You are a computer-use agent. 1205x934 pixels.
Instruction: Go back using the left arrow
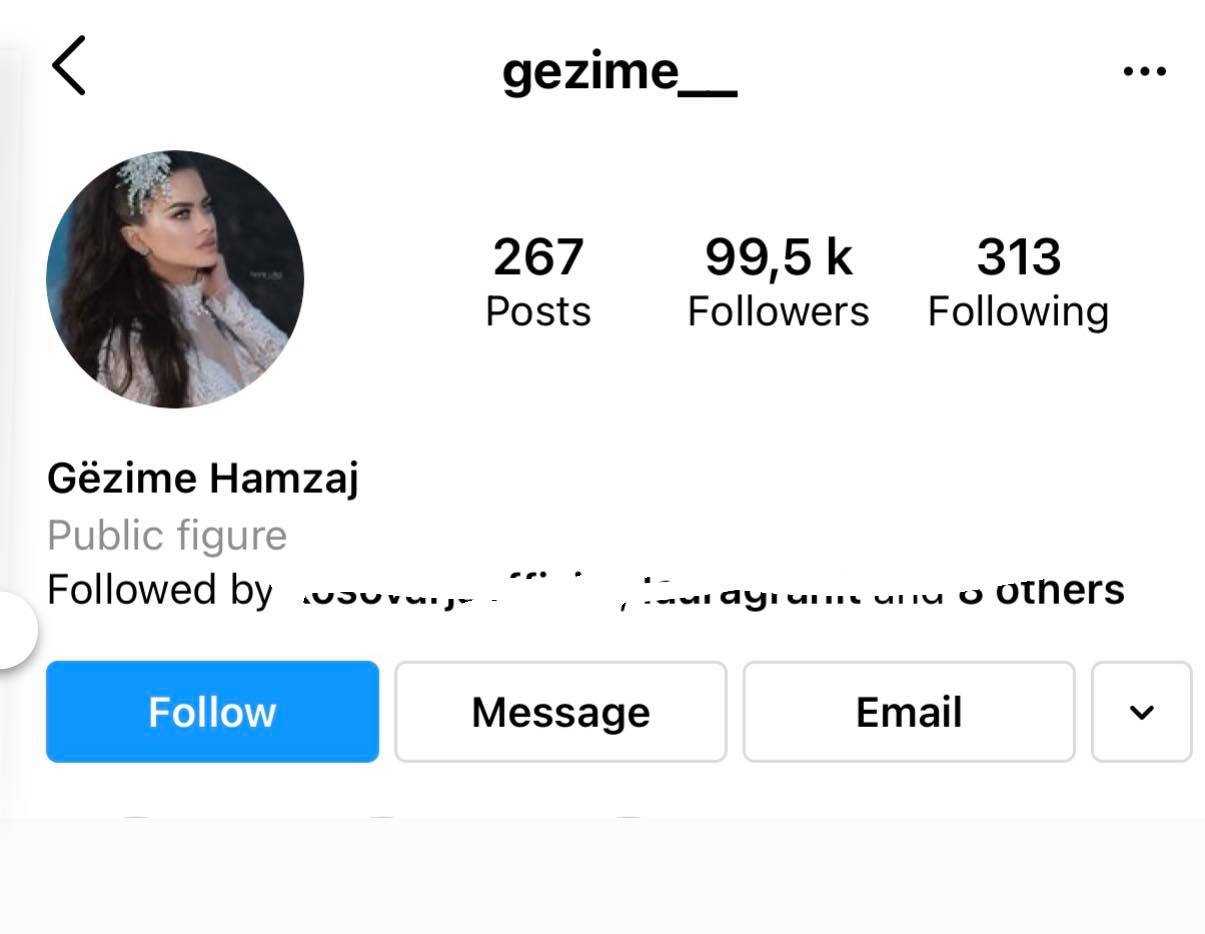[x=69, y=66]
